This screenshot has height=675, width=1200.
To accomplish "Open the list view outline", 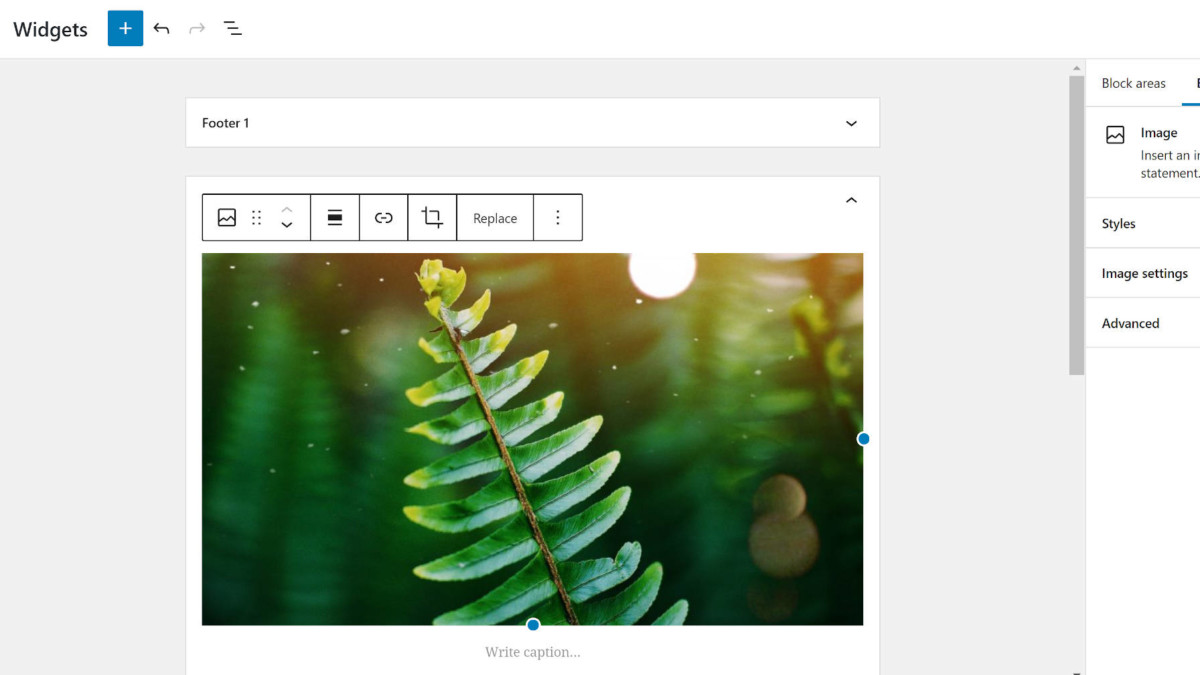I will coord(233,28).
